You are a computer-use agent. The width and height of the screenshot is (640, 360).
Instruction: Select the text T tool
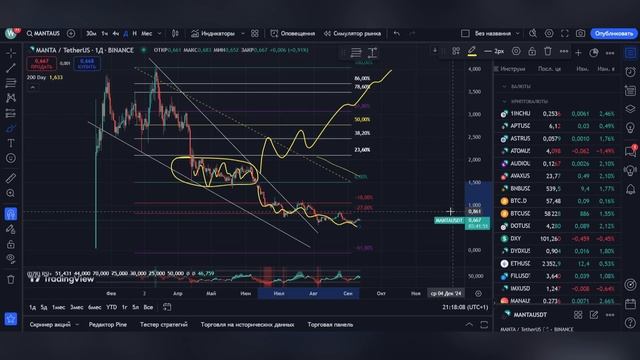11,143
